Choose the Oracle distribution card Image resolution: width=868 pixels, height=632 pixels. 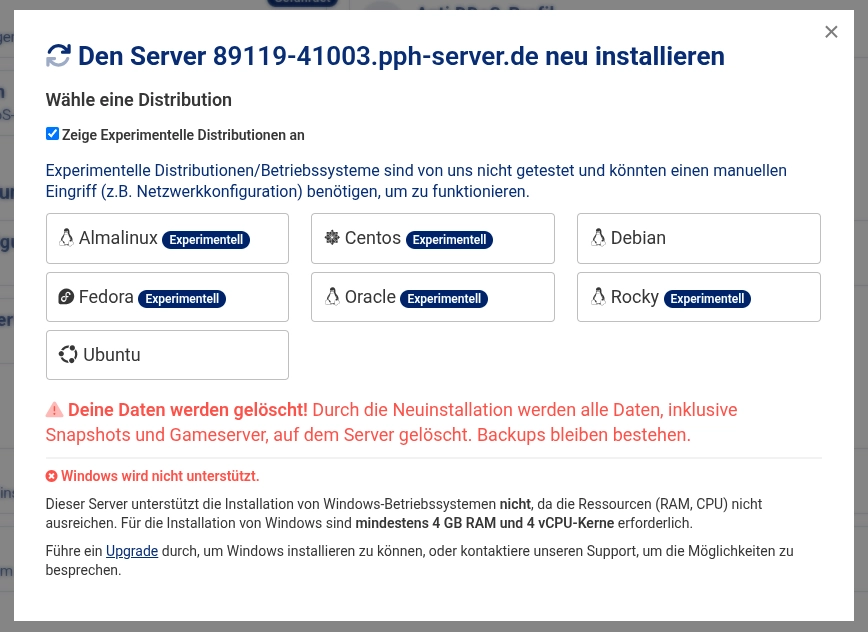pyautogui.click(x=432, y=297)
